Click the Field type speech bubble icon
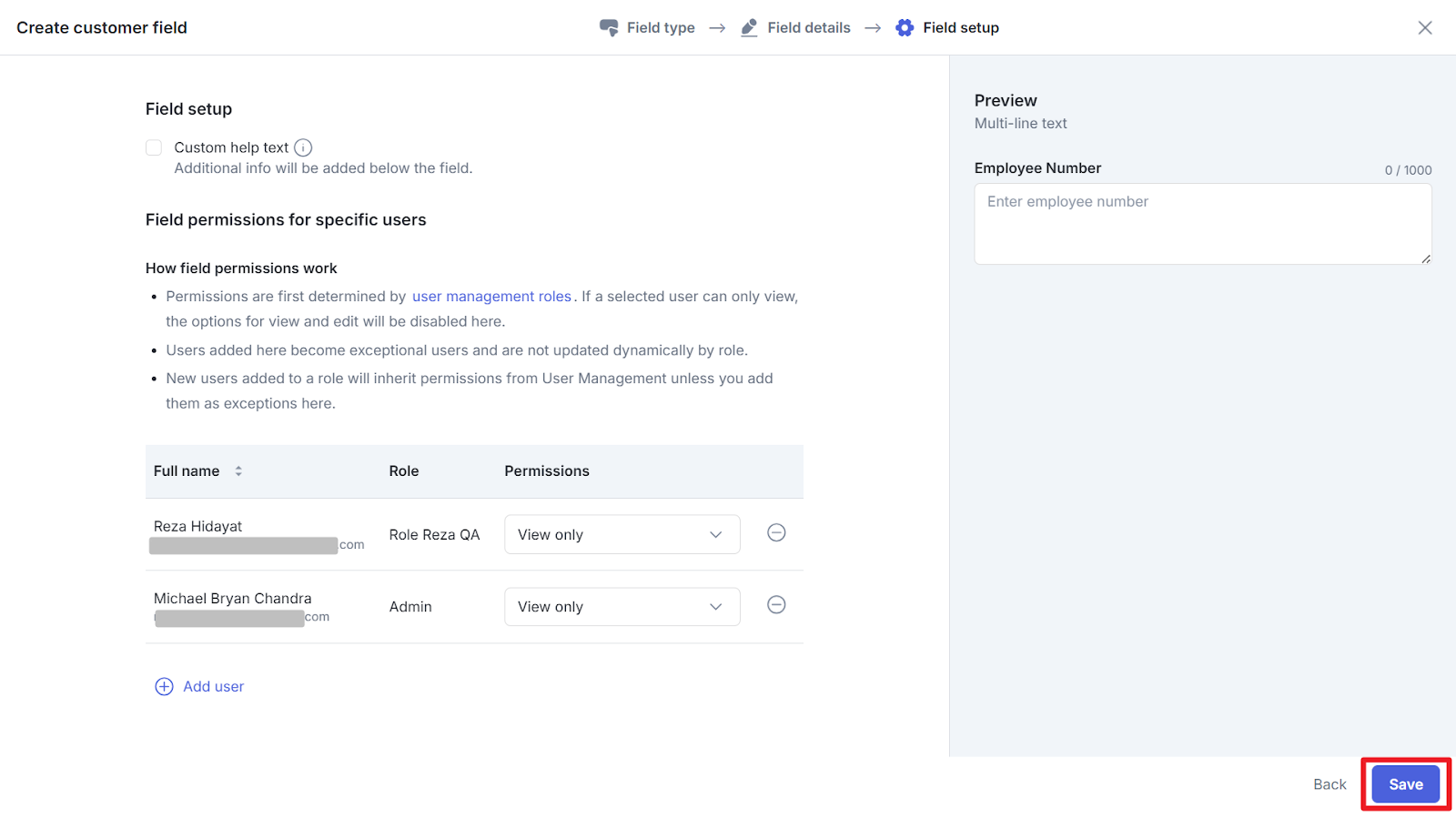 (609, 27)
